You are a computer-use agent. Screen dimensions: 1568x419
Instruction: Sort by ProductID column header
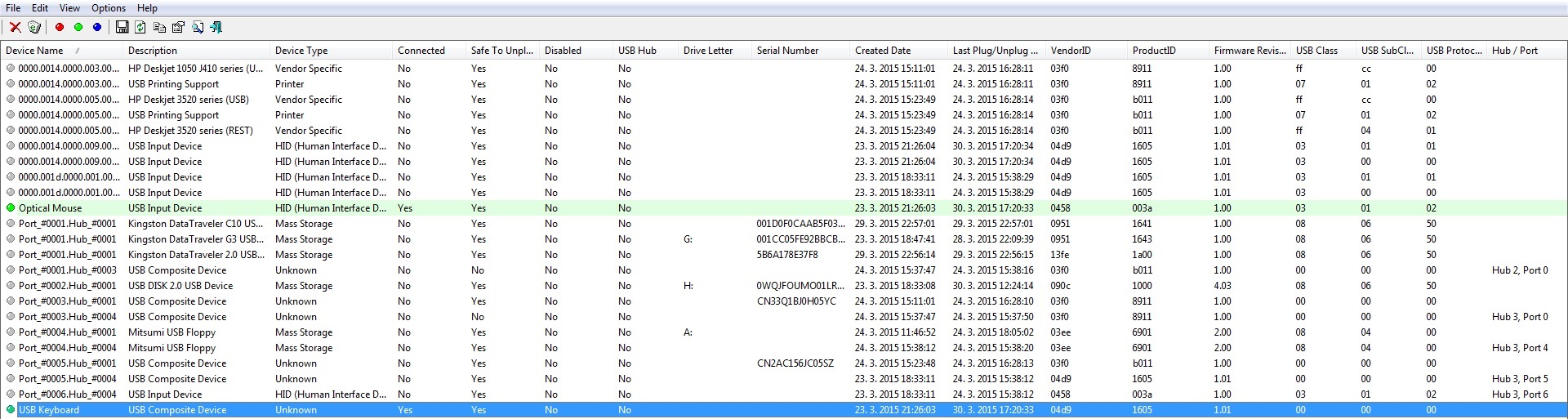click(1168, 50)
